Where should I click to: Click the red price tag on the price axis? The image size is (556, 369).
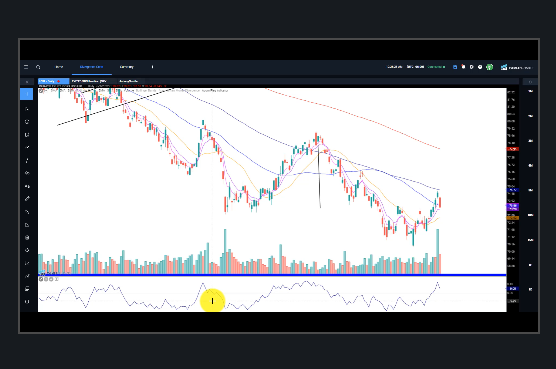point(513,149)
